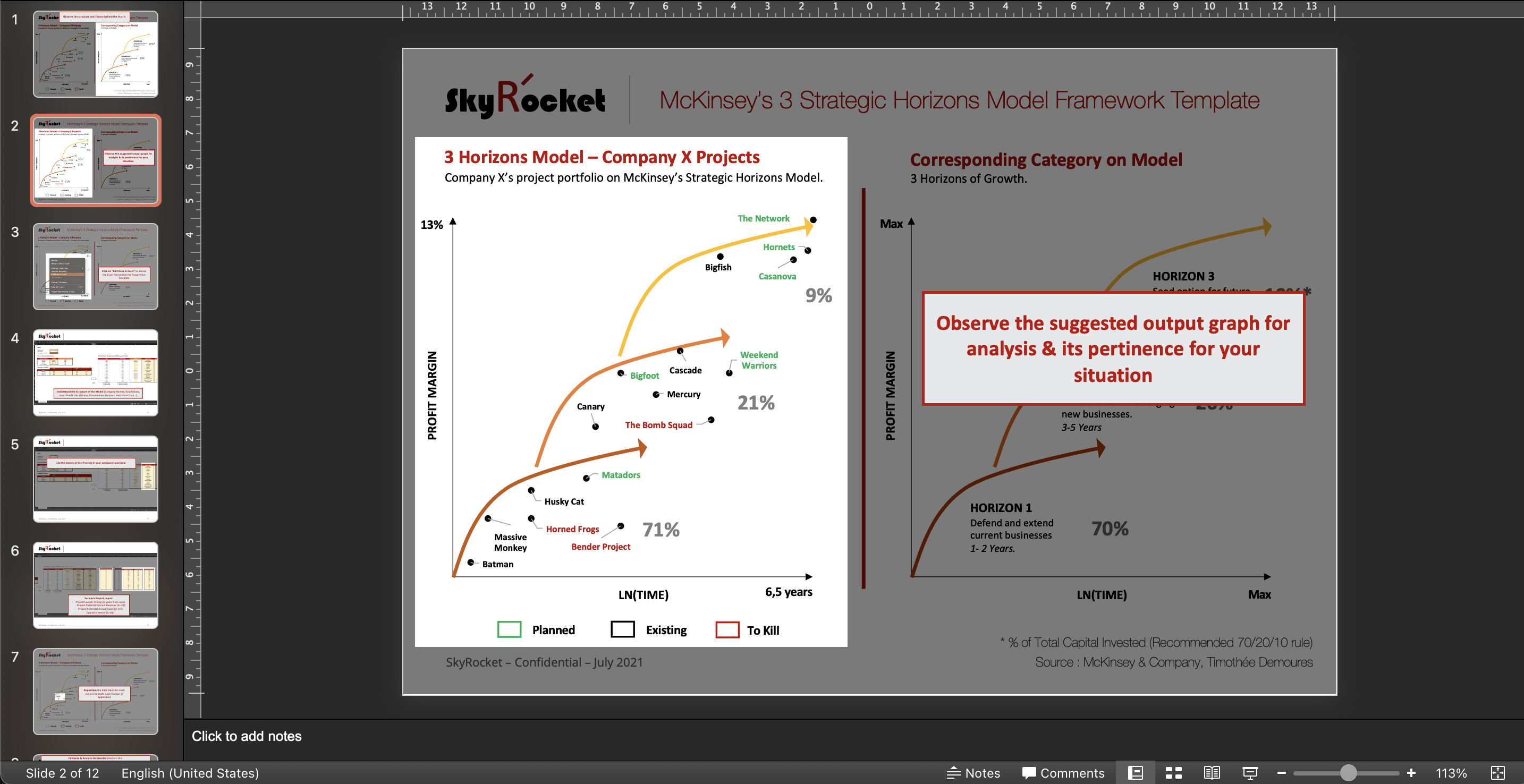Select the SkyRocket logo on the slide
This screenshot has height=784, width=1524.
(x=525, y=96)
